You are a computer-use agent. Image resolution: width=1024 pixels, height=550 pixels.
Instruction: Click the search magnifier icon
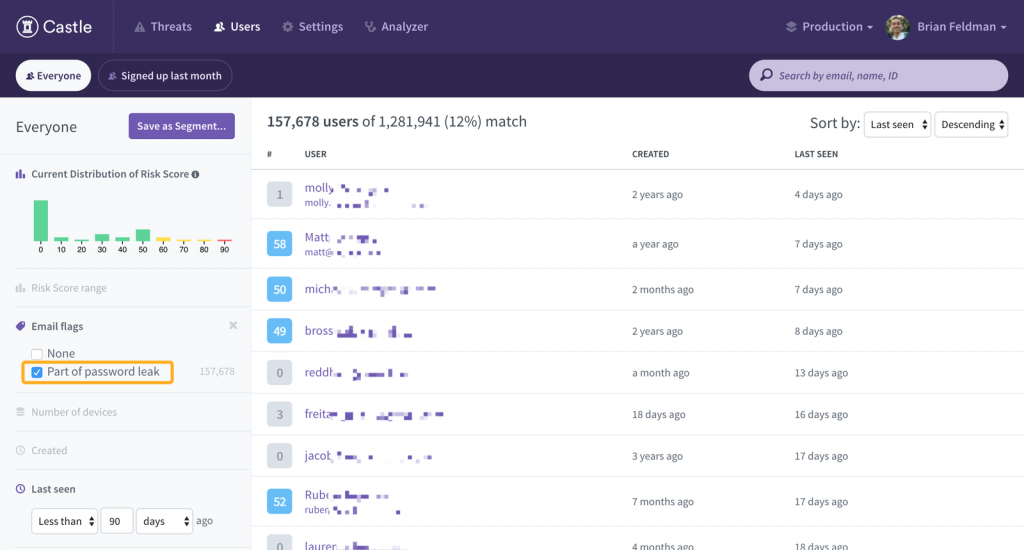tap(766, 75)
